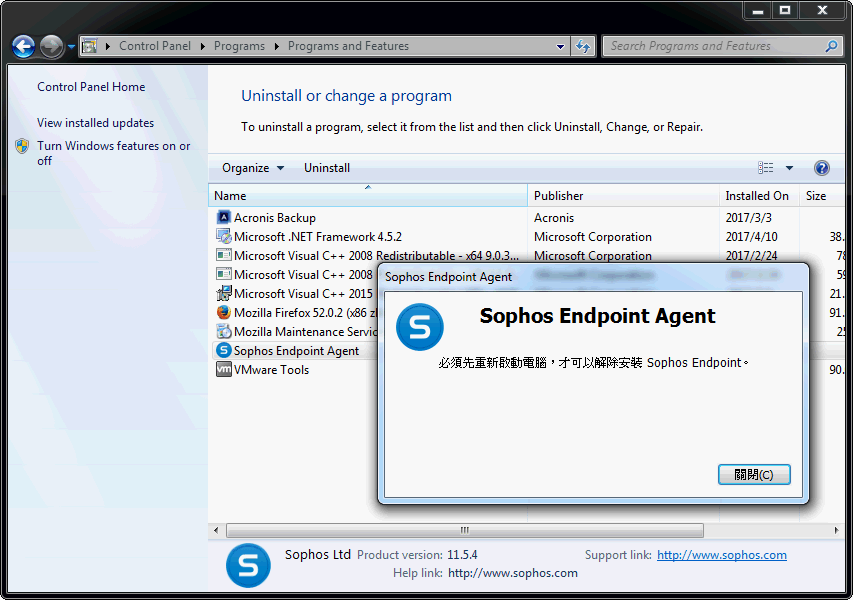The image size is (853, 600).
Task: Click Uninstall in the toolbar
Action: pyautogui.click(x=327, y=168)
